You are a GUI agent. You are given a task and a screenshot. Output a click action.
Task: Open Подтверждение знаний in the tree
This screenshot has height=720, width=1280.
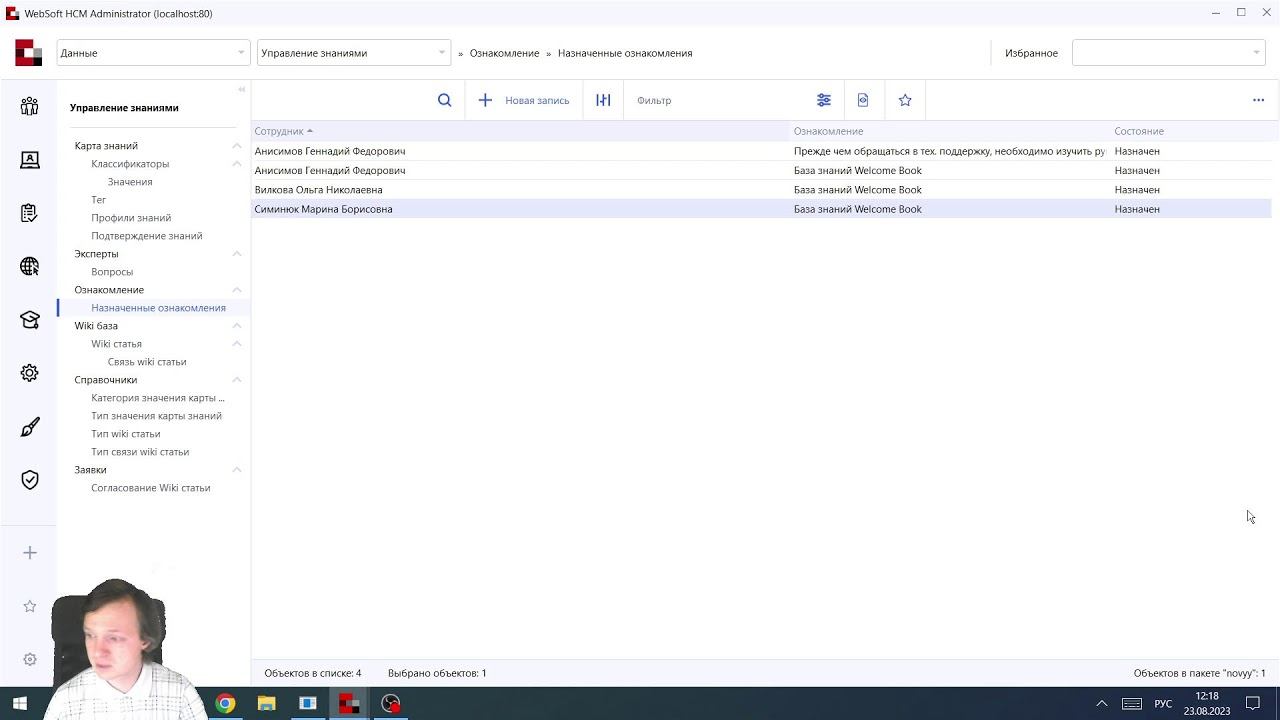coord(147,236)
